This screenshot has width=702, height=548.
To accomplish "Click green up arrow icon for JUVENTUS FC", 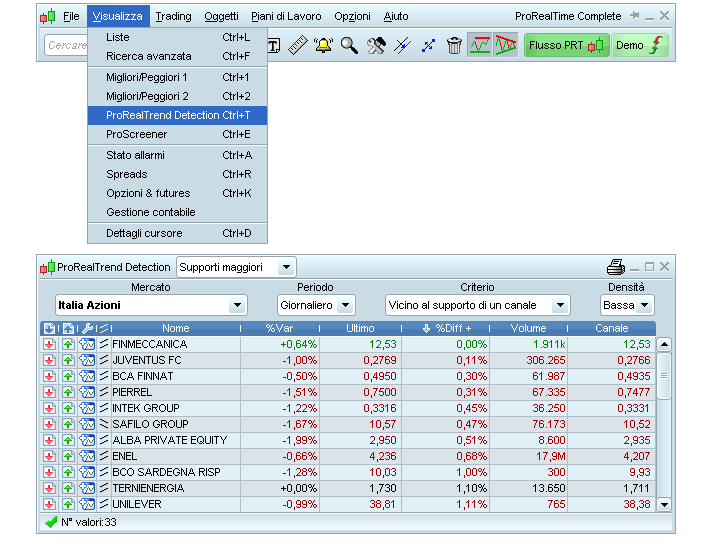I will coord(68,360).
